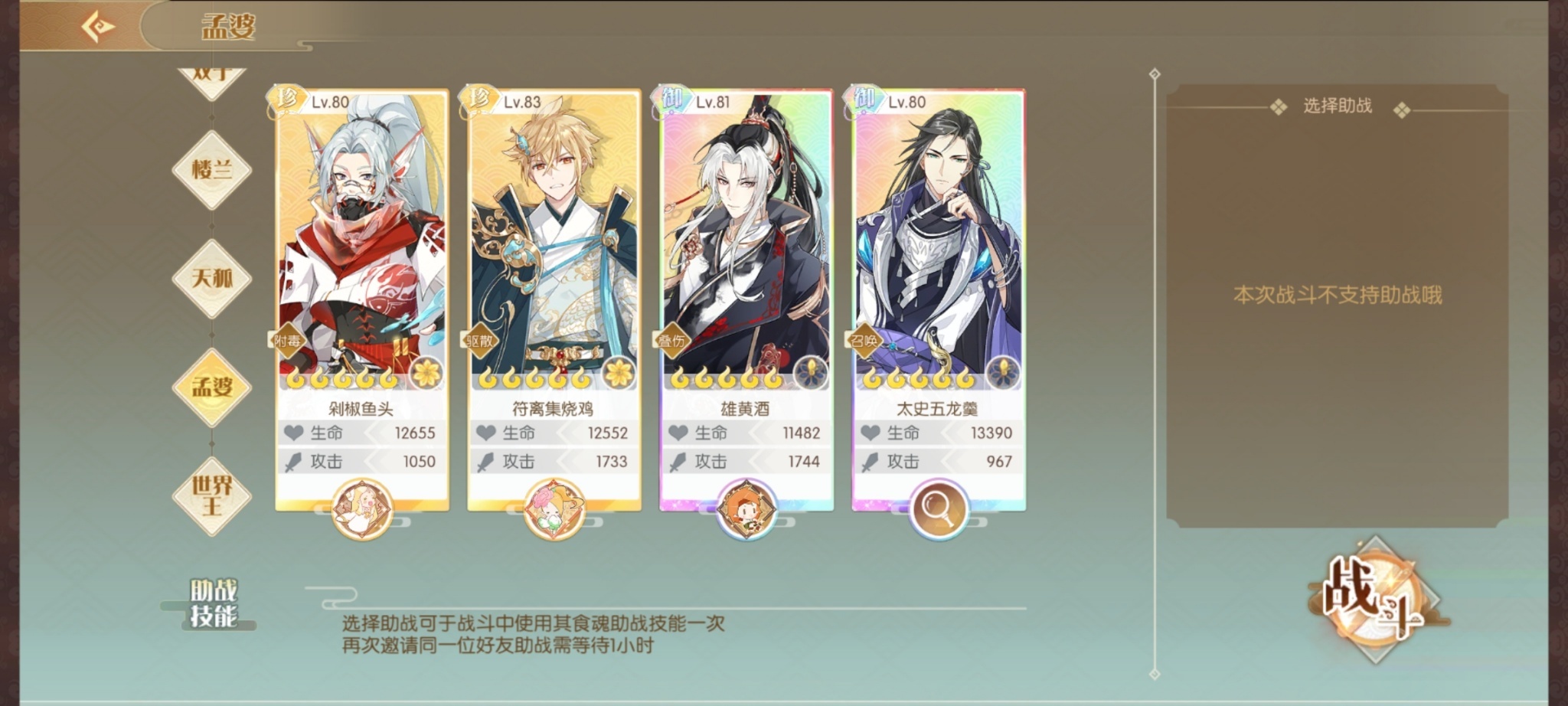Image resolution: width=1568 pixels, height=706 pixels.
Task: Tap the flower emblem on 符离集烧鸡 card
Action: click(619, 373)
